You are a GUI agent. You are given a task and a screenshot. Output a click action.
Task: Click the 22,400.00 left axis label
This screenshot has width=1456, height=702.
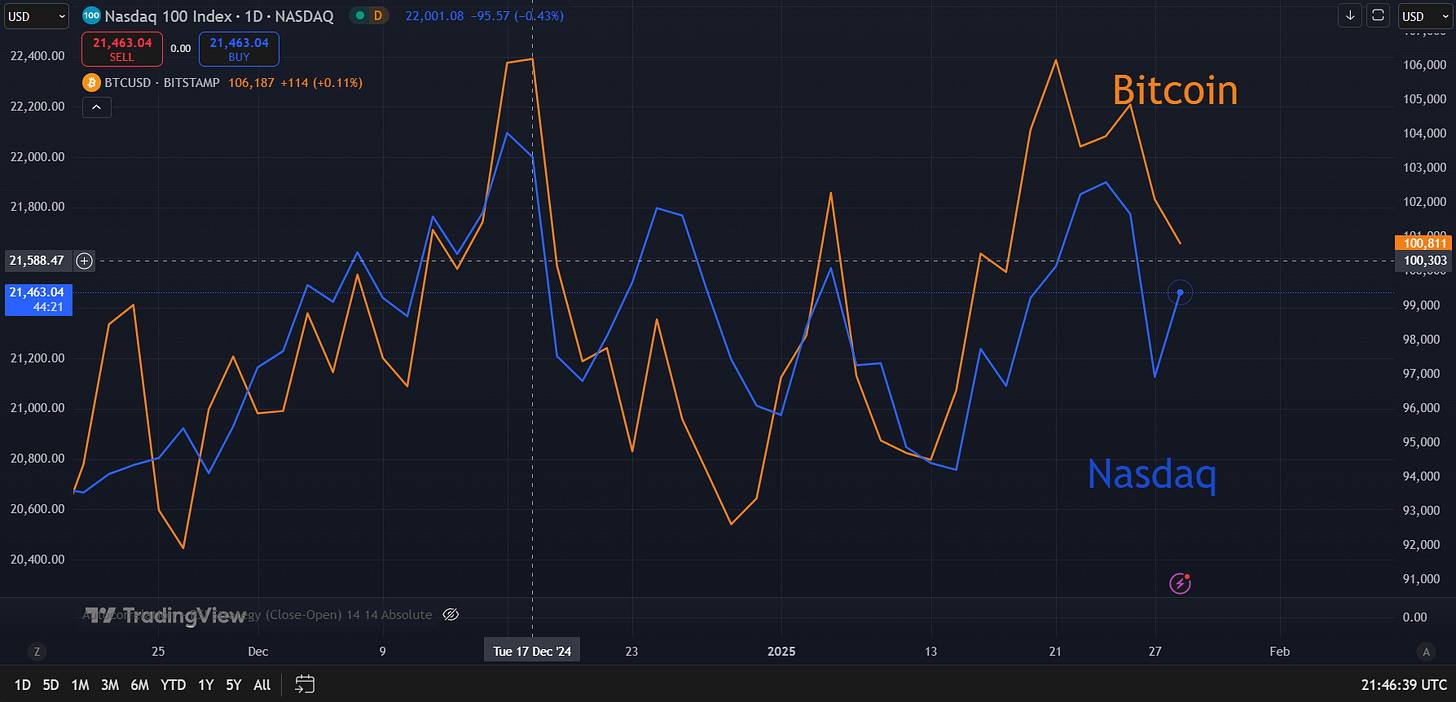(x=37, y=56)
